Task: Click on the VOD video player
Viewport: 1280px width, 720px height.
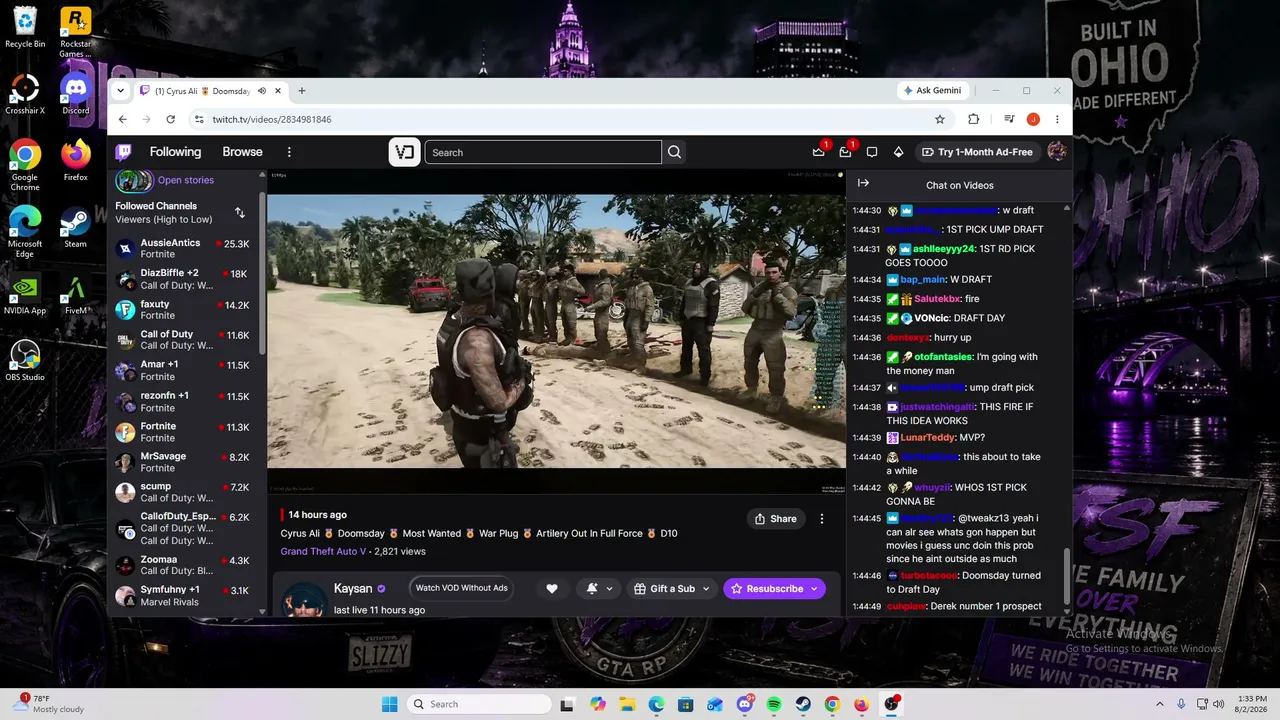Action: click(x=556, y=331)
